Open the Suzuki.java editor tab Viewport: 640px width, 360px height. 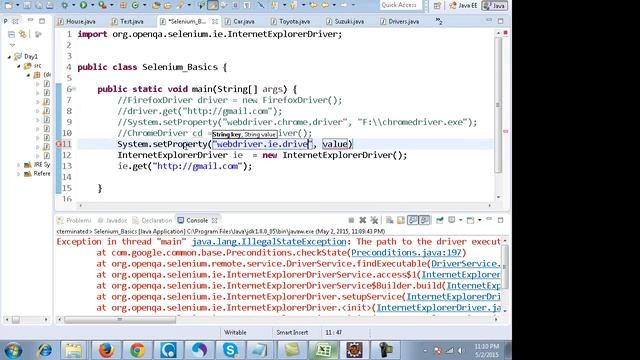pos(345,21)
